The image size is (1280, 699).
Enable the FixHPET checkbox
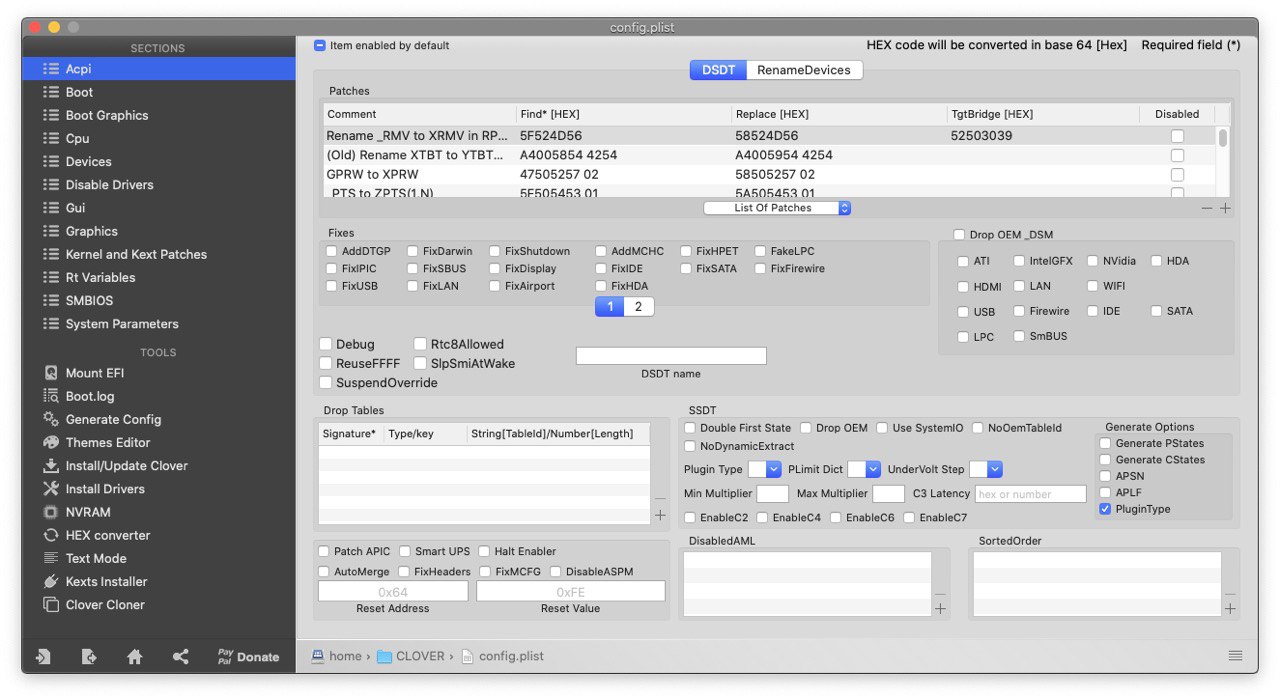687,251
